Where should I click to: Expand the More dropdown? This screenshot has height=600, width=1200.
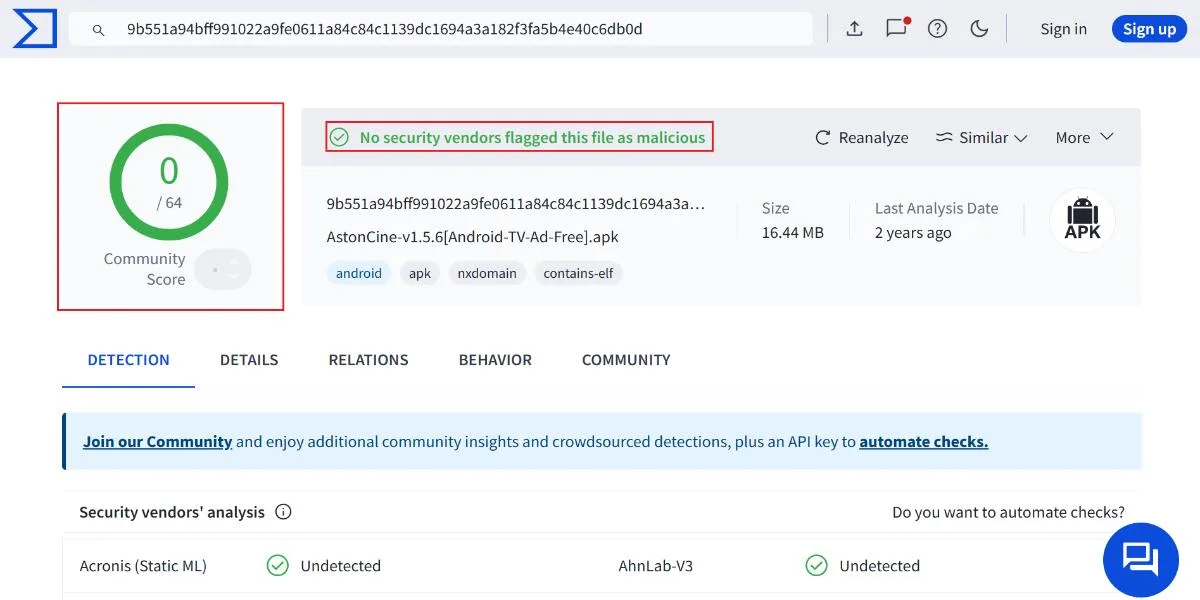[x=1084, y=137]
